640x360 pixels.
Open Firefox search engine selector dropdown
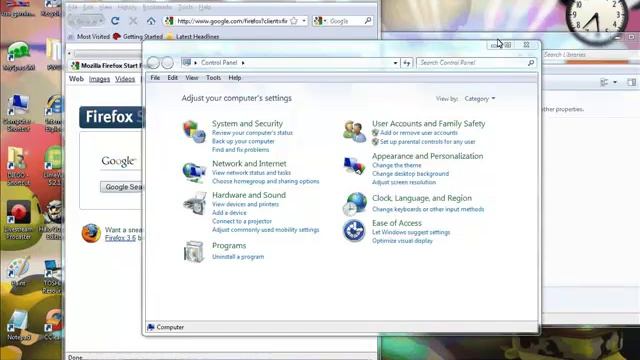[320, 21]
